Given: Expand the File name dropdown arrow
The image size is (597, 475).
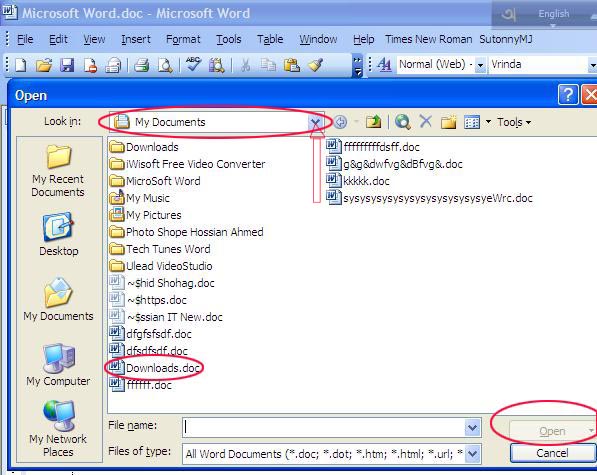Looking at the screenshot, I should coord(472,427).
